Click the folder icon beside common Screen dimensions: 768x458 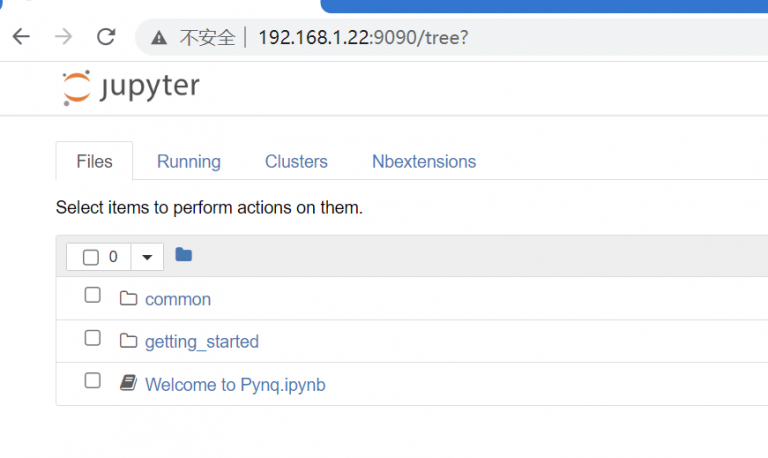pyautogui.click(x=128, y=298)
